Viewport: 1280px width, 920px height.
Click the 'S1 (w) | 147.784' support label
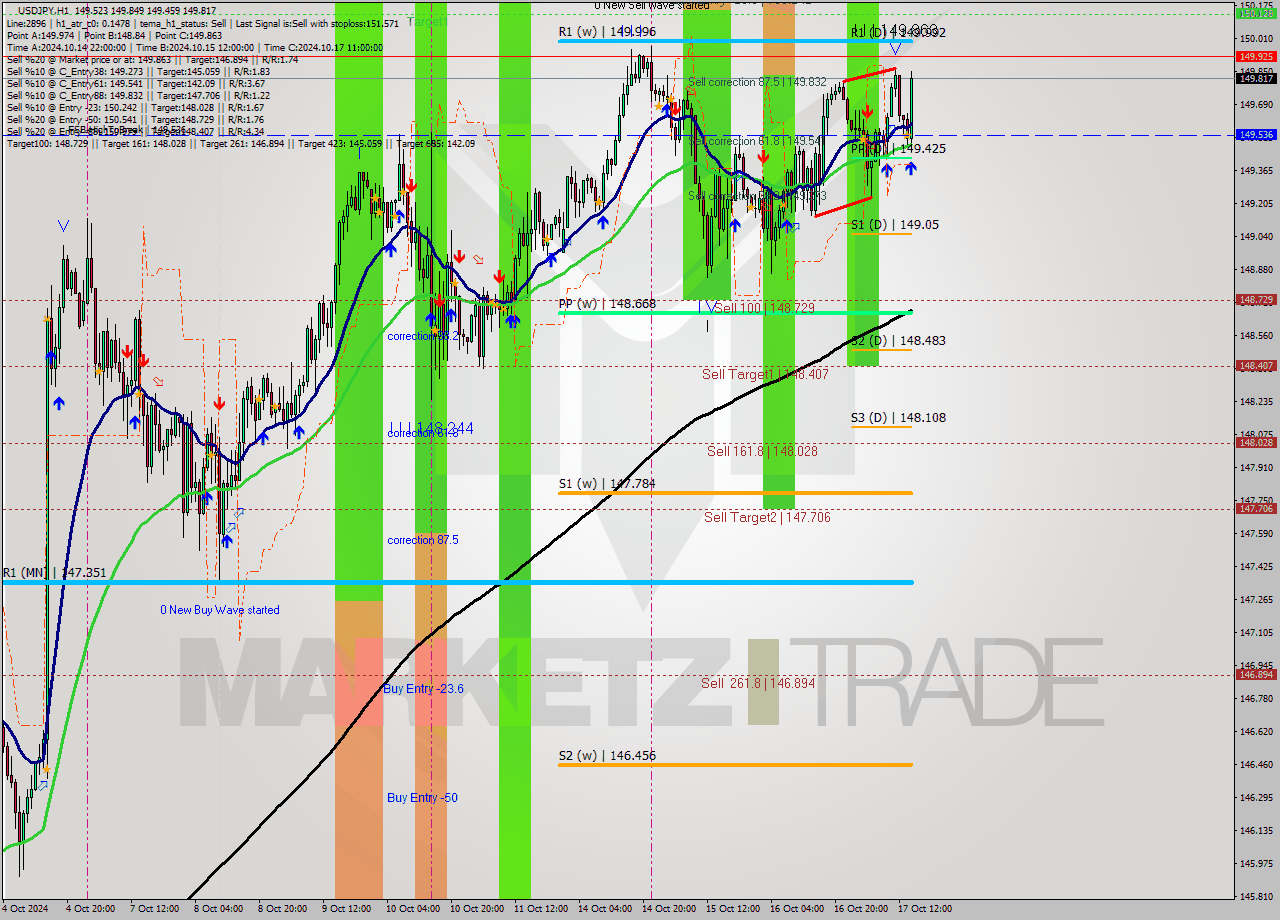607,484
